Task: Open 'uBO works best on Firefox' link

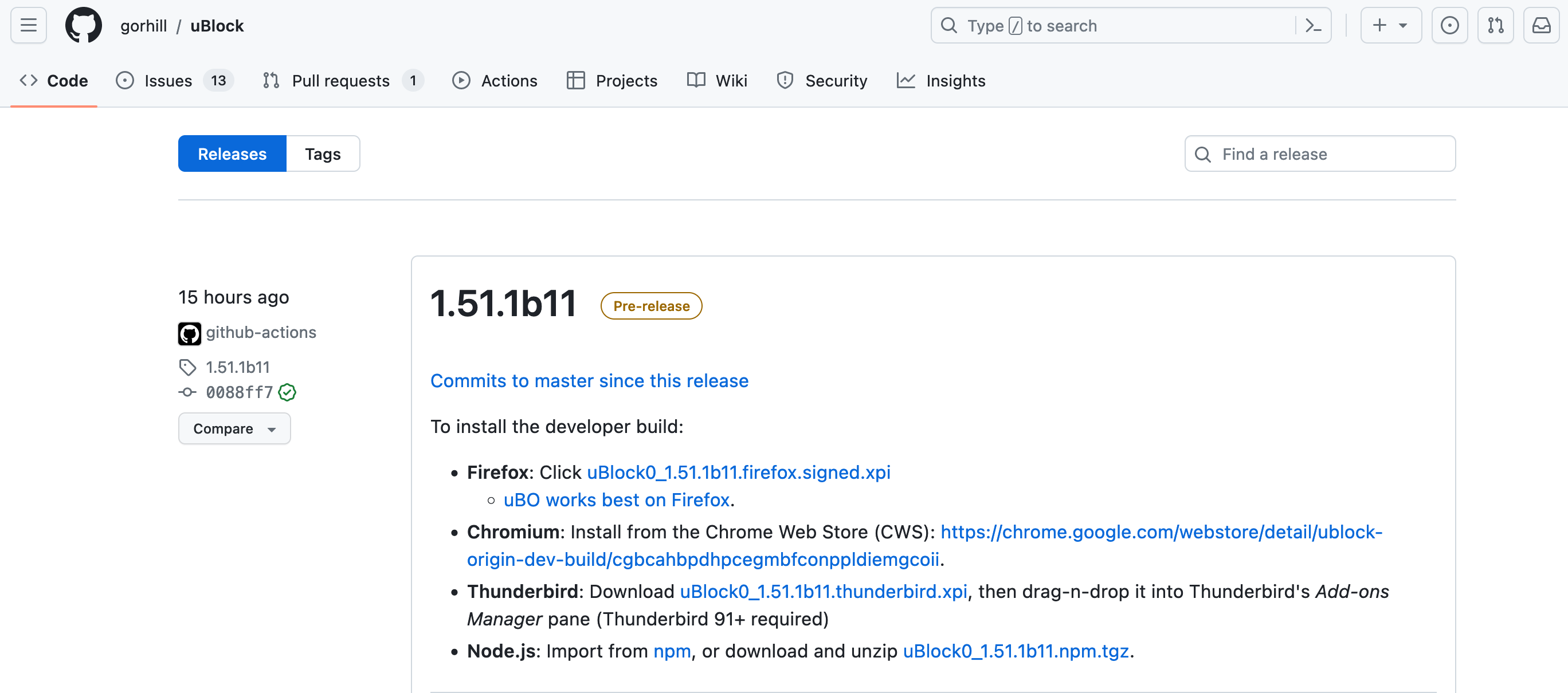Action: (x=616, y=499)
